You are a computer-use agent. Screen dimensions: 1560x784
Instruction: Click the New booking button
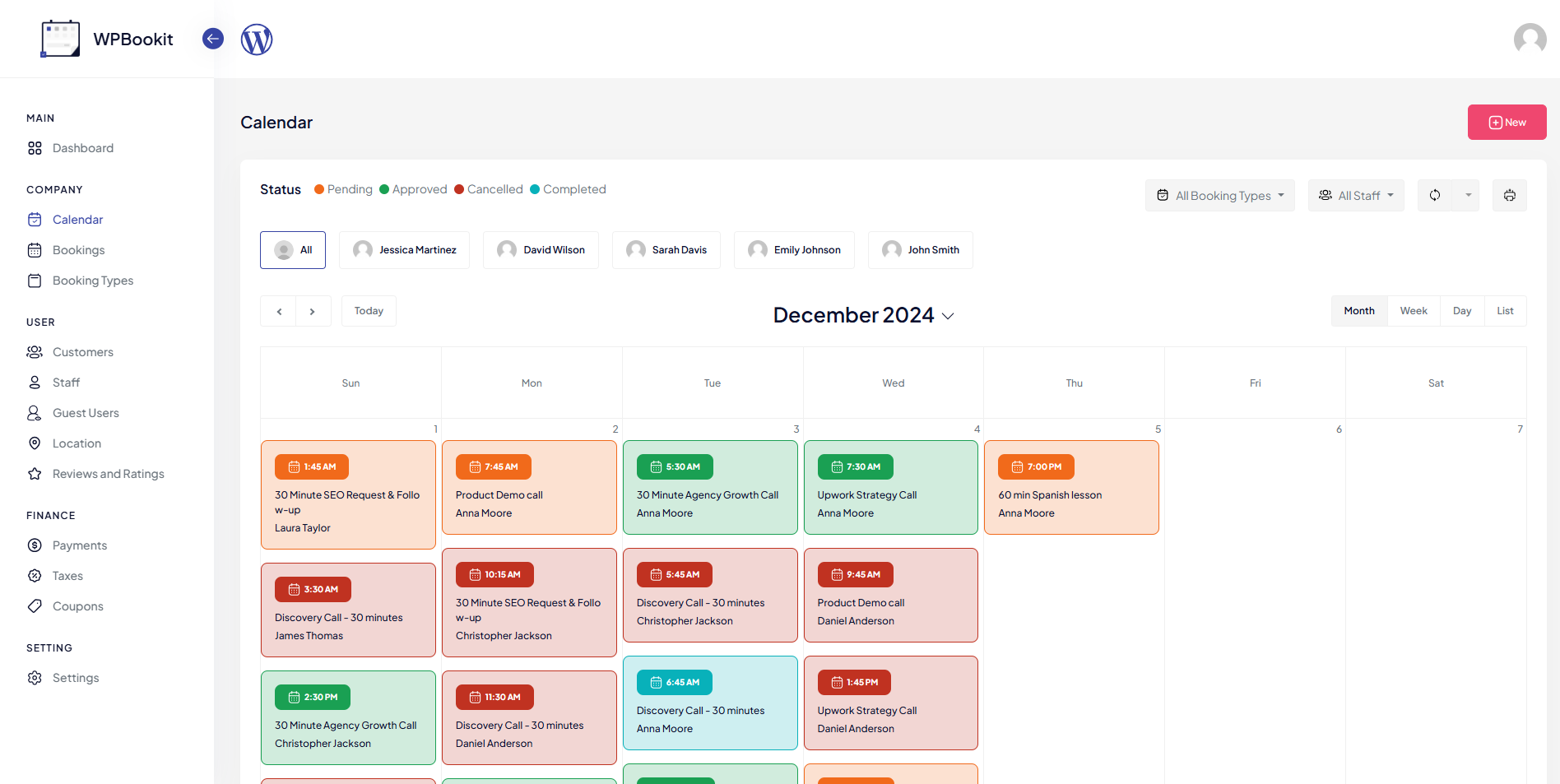[1507, 123]
